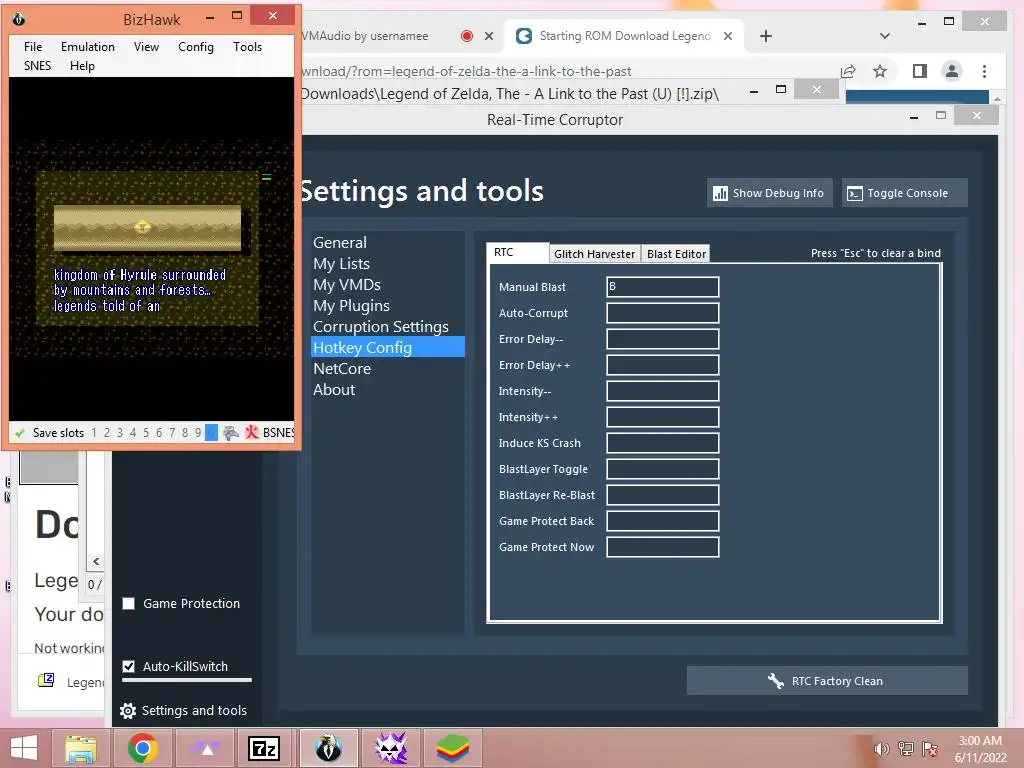The image size is (1024, 768).
Task: Click the BlastLayer Toggle hotkey field
Action: tap(663, 469)
